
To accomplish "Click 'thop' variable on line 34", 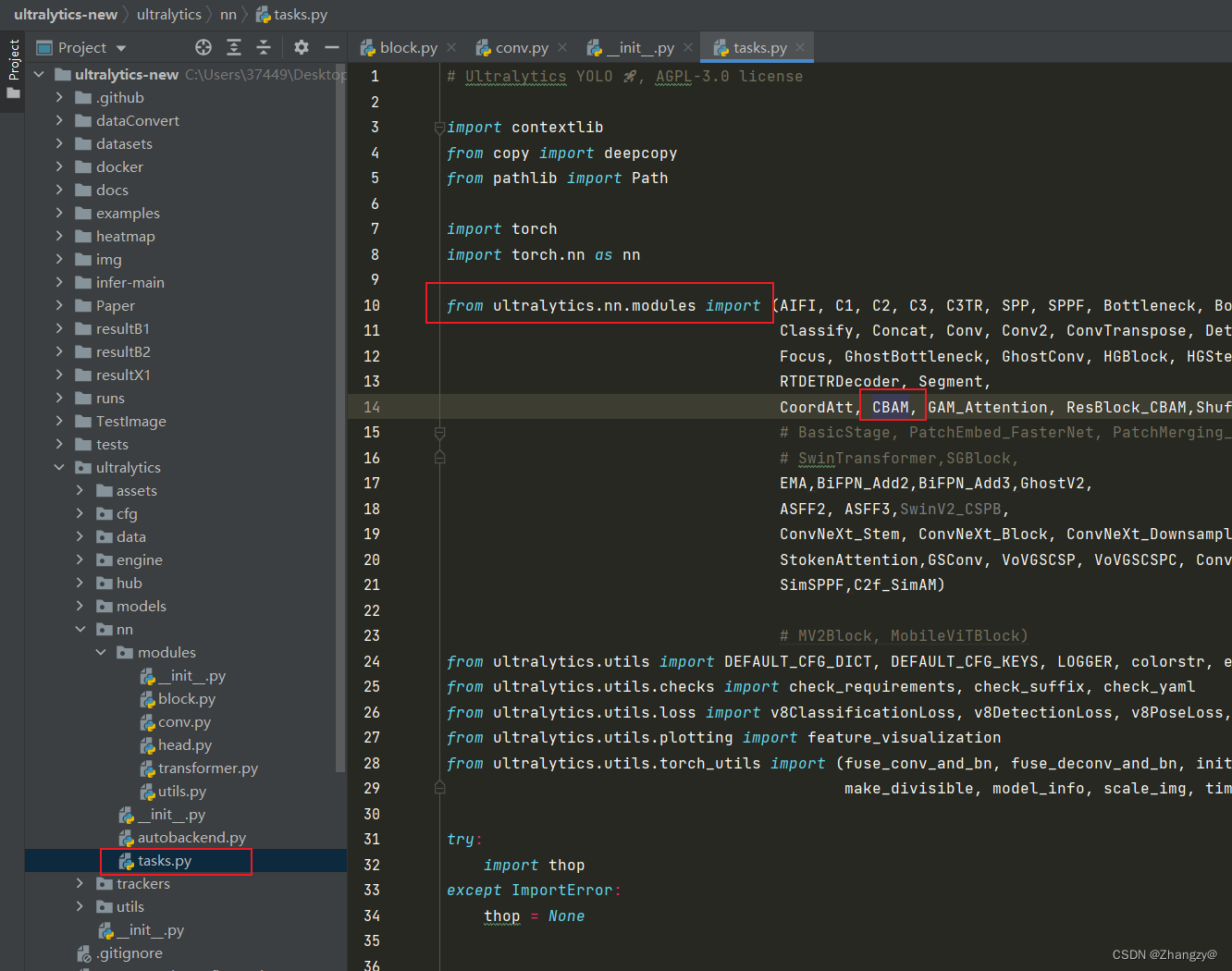I will click(501, 916).
